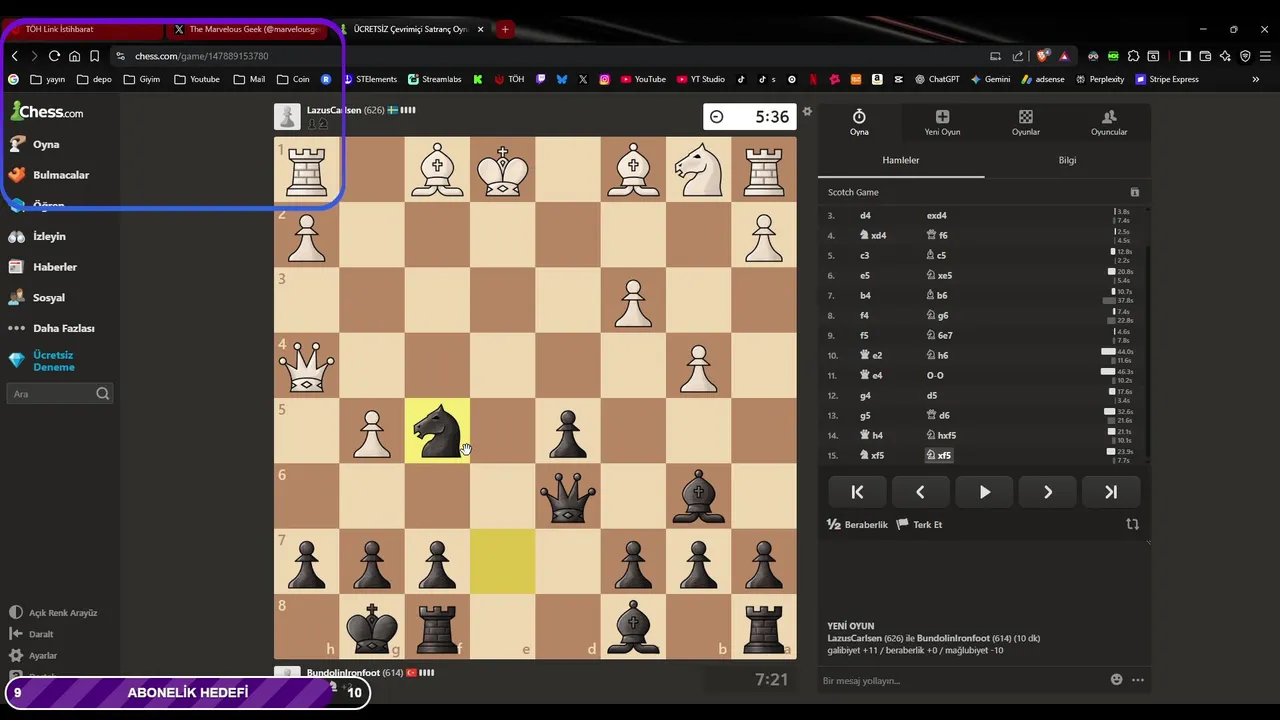The width and height of the screenshot is (1280, 720).
Task: Open the Giyim bookmarks folder
Action: coord(141,79)
